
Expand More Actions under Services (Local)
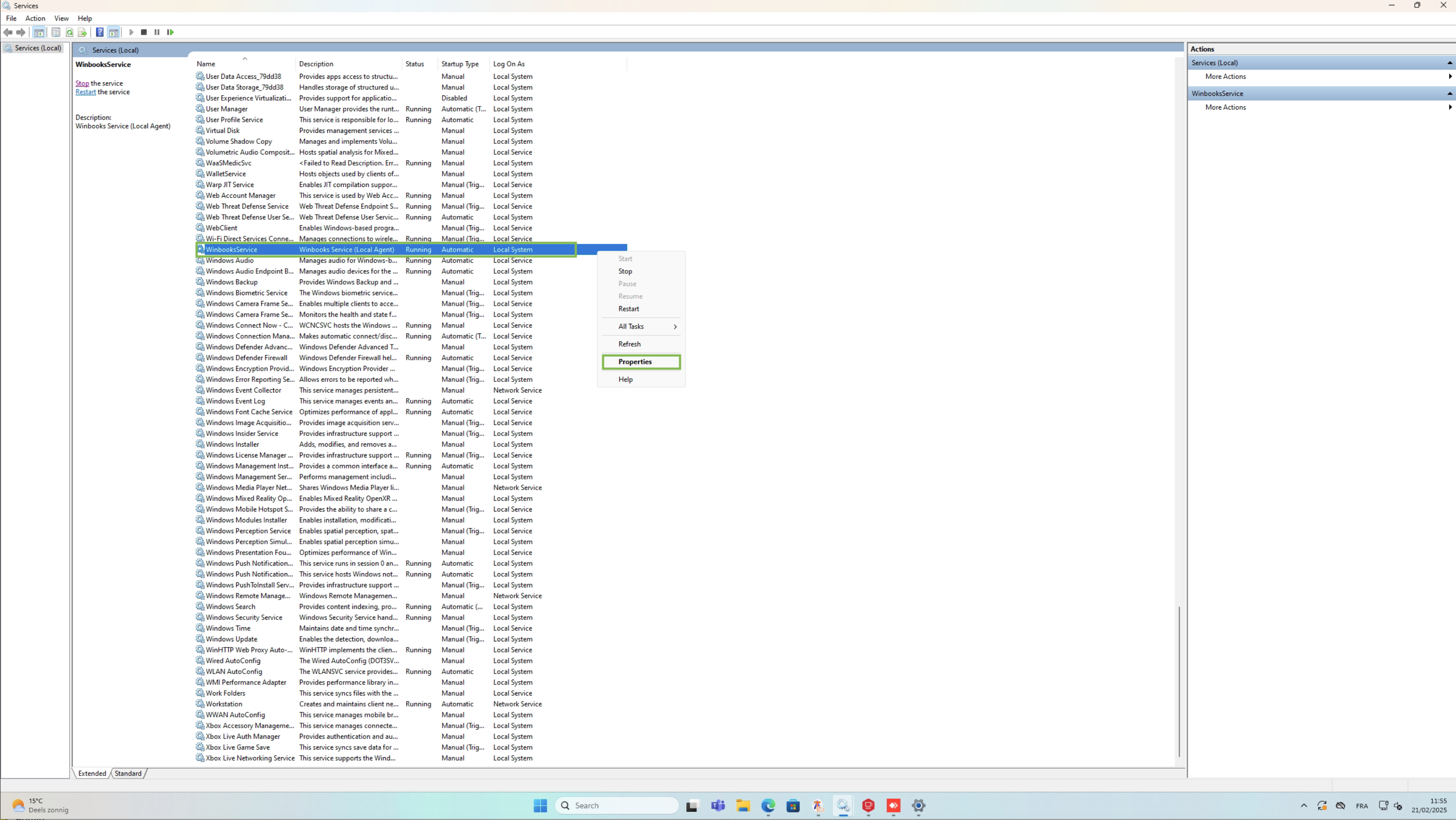1225,76
